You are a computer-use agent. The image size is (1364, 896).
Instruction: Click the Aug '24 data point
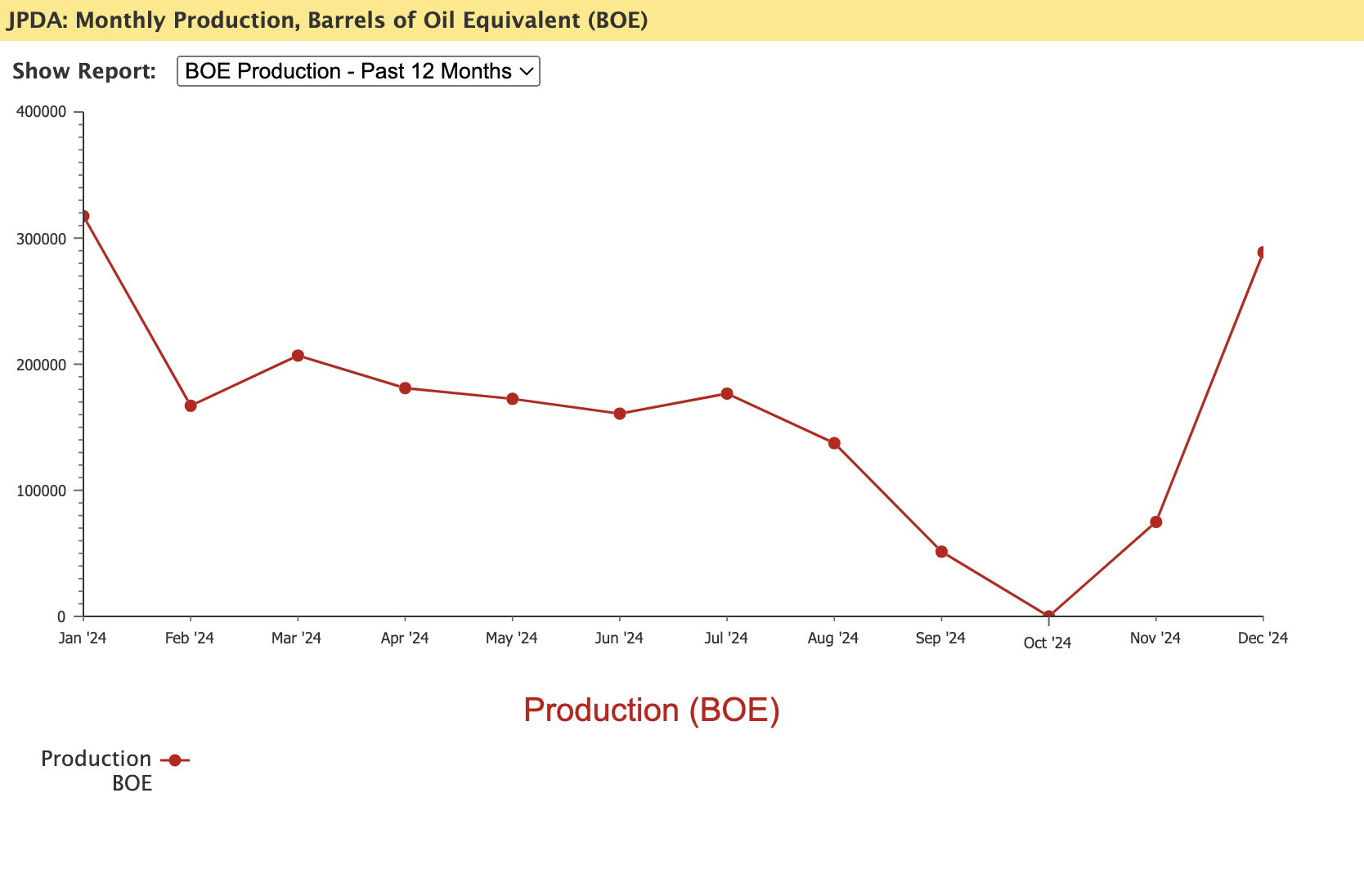tap(834, 443)
